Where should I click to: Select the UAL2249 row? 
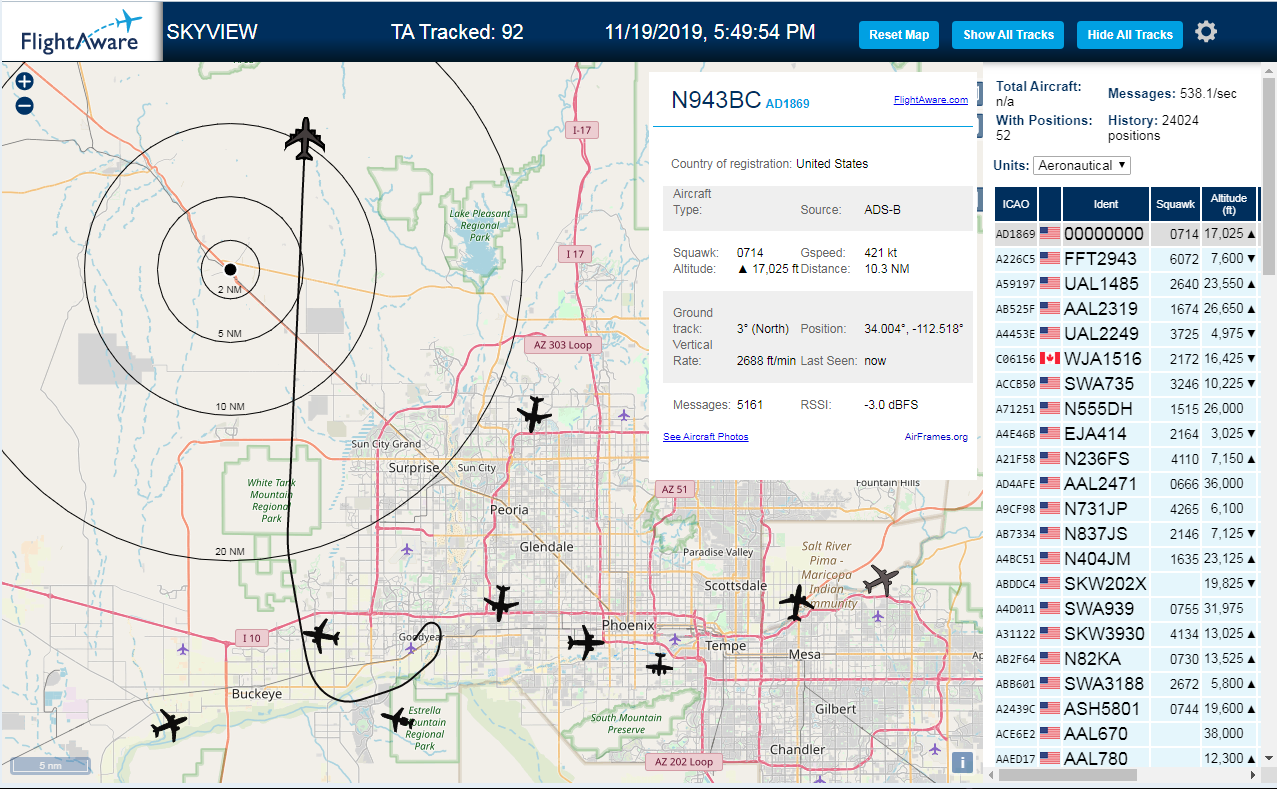1125,333
